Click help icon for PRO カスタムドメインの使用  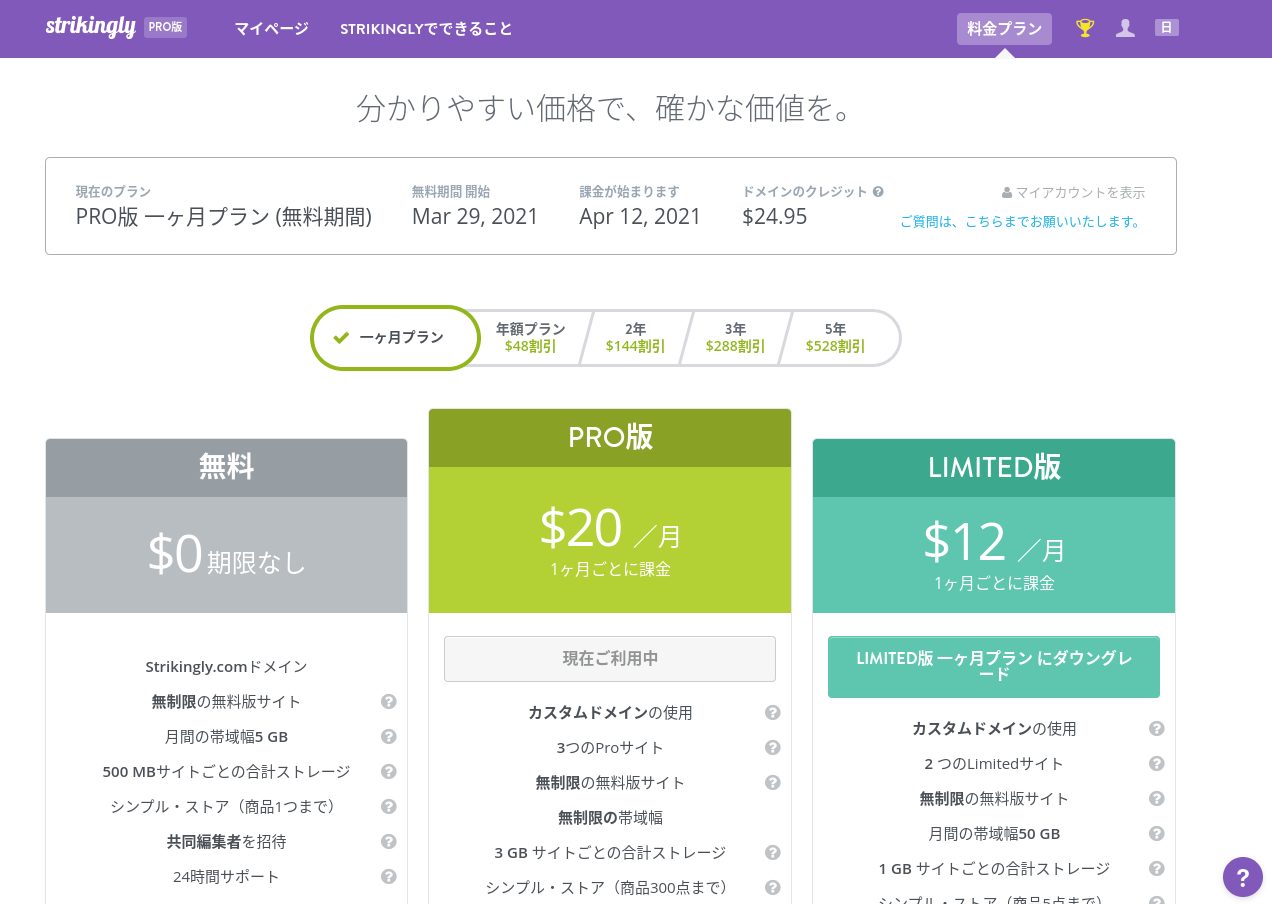(x=773, y=713)
